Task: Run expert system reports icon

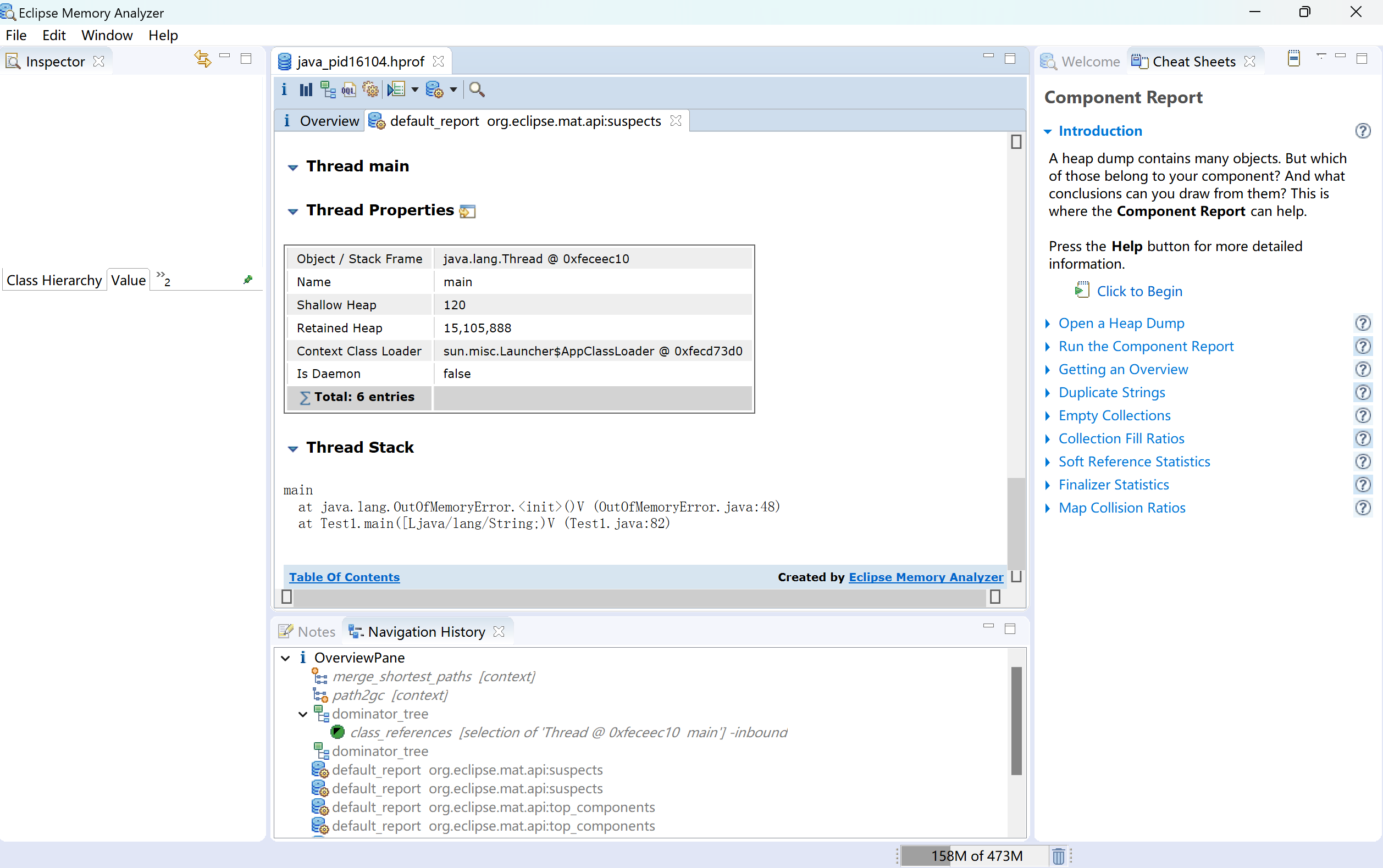Action: 434,90
